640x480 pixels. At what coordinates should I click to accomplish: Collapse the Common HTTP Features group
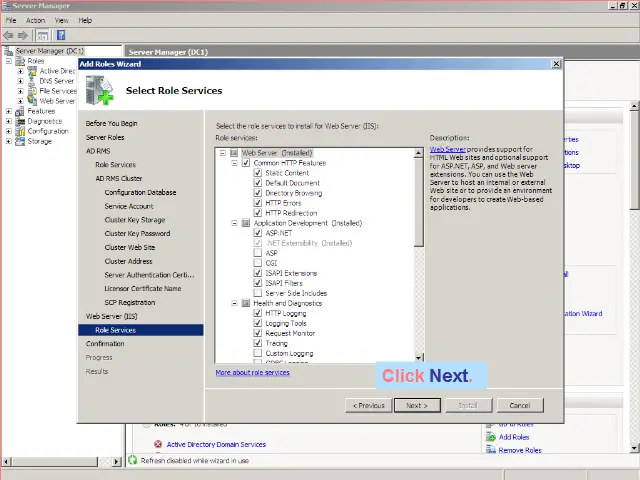tap(234, 163)
